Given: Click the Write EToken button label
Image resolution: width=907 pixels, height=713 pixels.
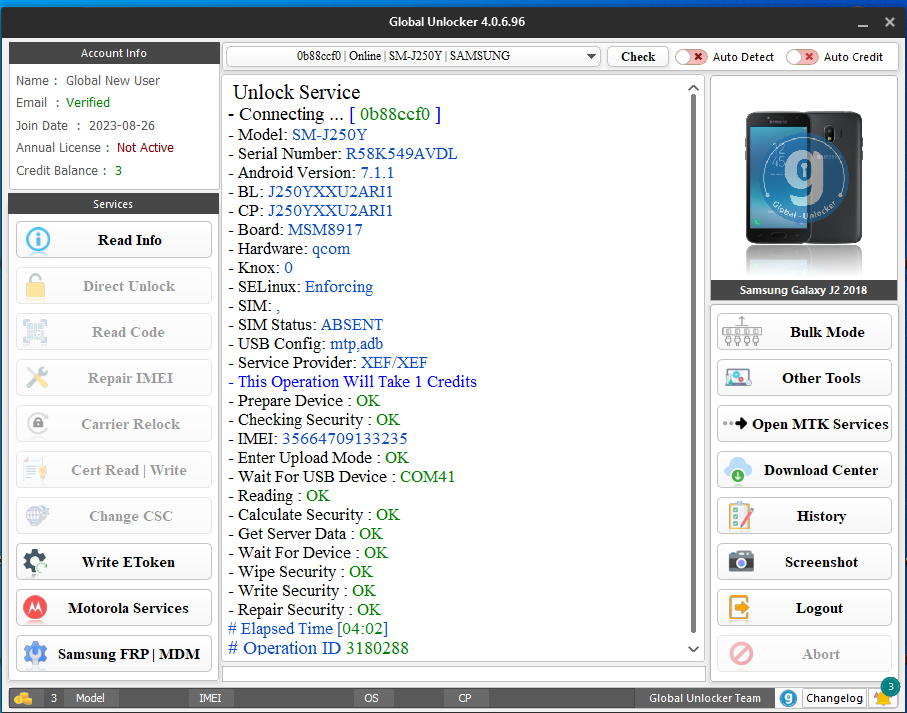Looking at the screenshot, I should pyautogui.click(x=128, y=562).
